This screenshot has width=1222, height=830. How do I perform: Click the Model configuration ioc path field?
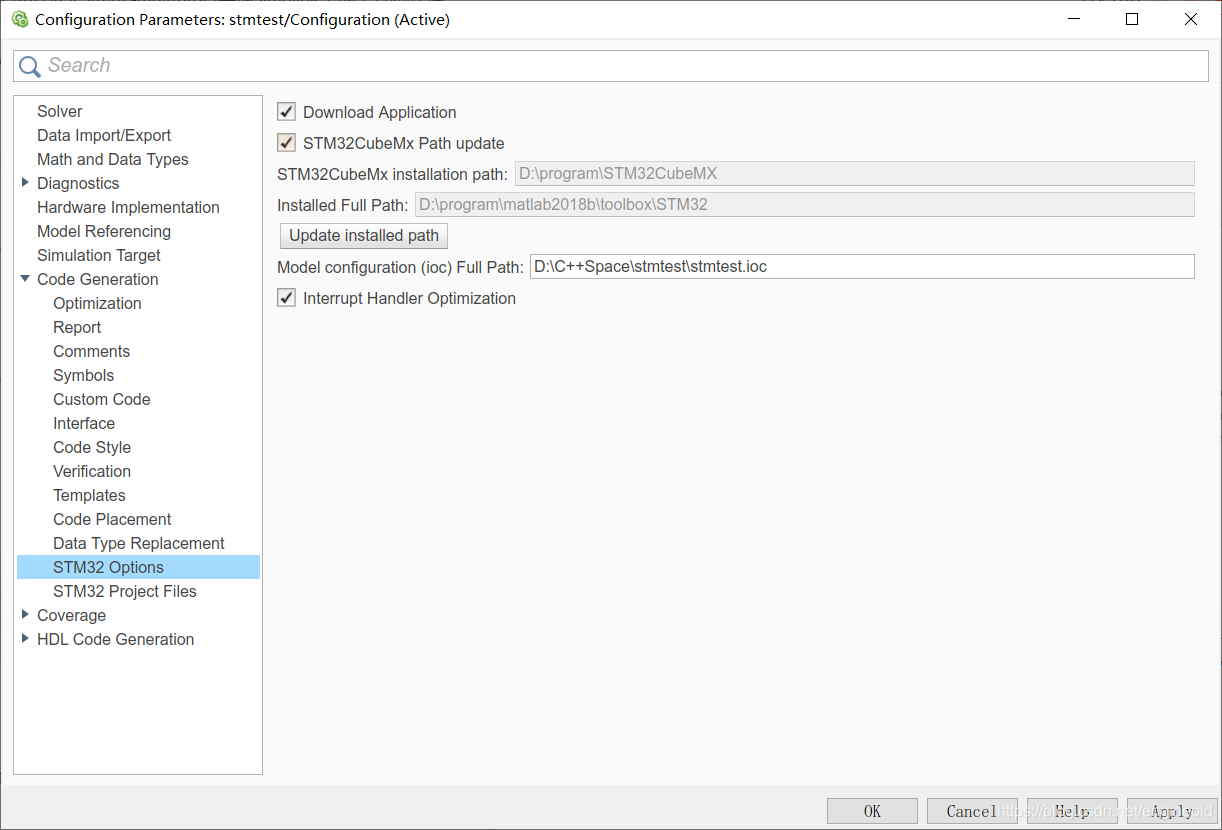point(862,267)
